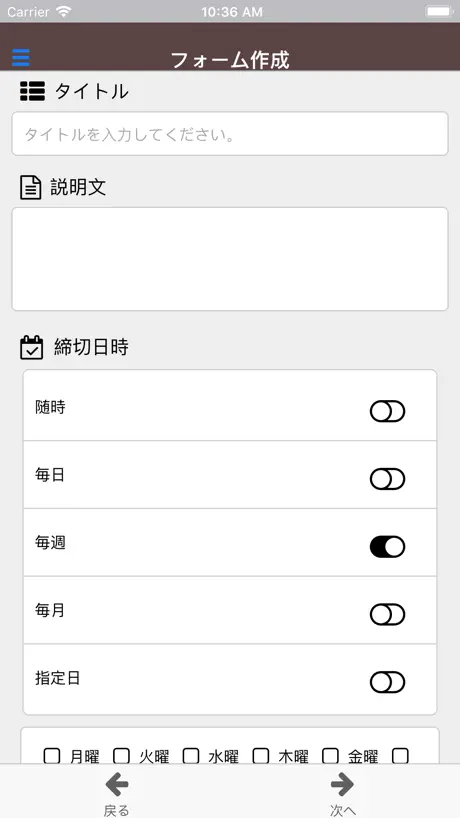This screenshot has width=460, height=818.
Task: Open the blue hamburger menu
Action: coord(21,57)
